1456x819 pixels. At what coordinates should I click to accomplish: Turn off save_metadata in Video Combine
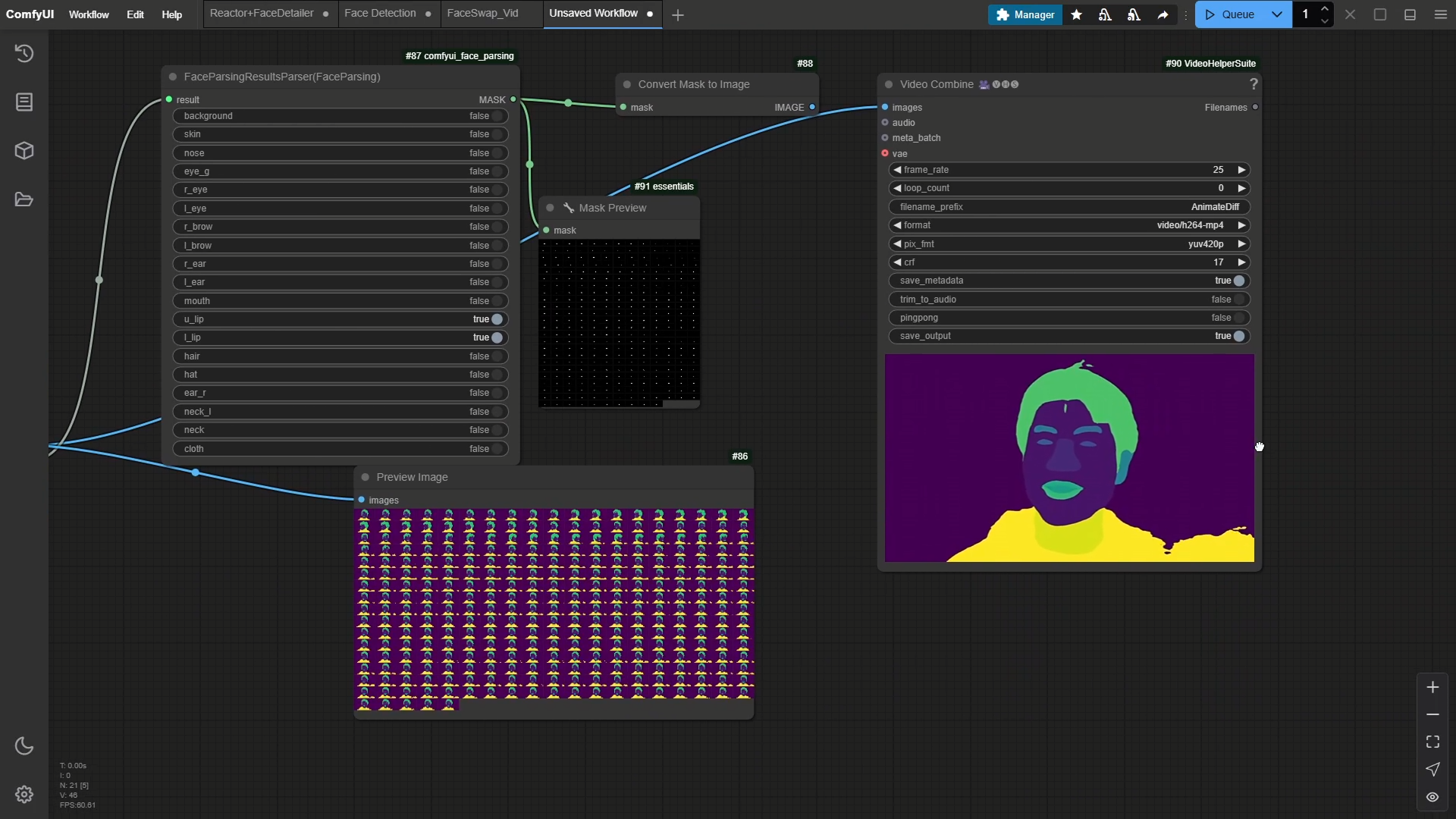tap(1238, 281)
